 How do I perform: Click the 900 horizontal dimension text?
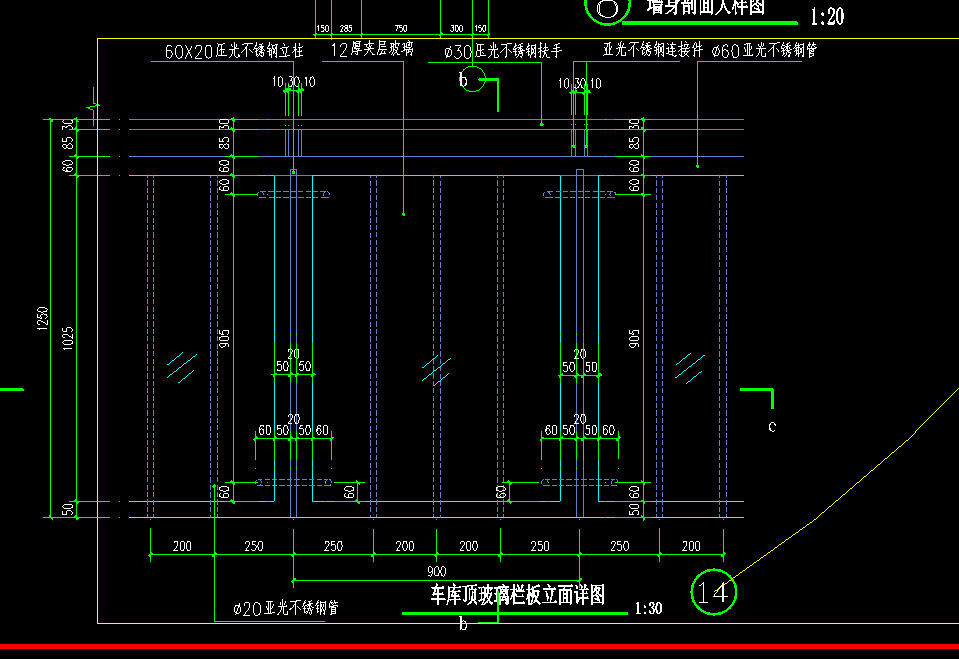[x=436, y=571]
